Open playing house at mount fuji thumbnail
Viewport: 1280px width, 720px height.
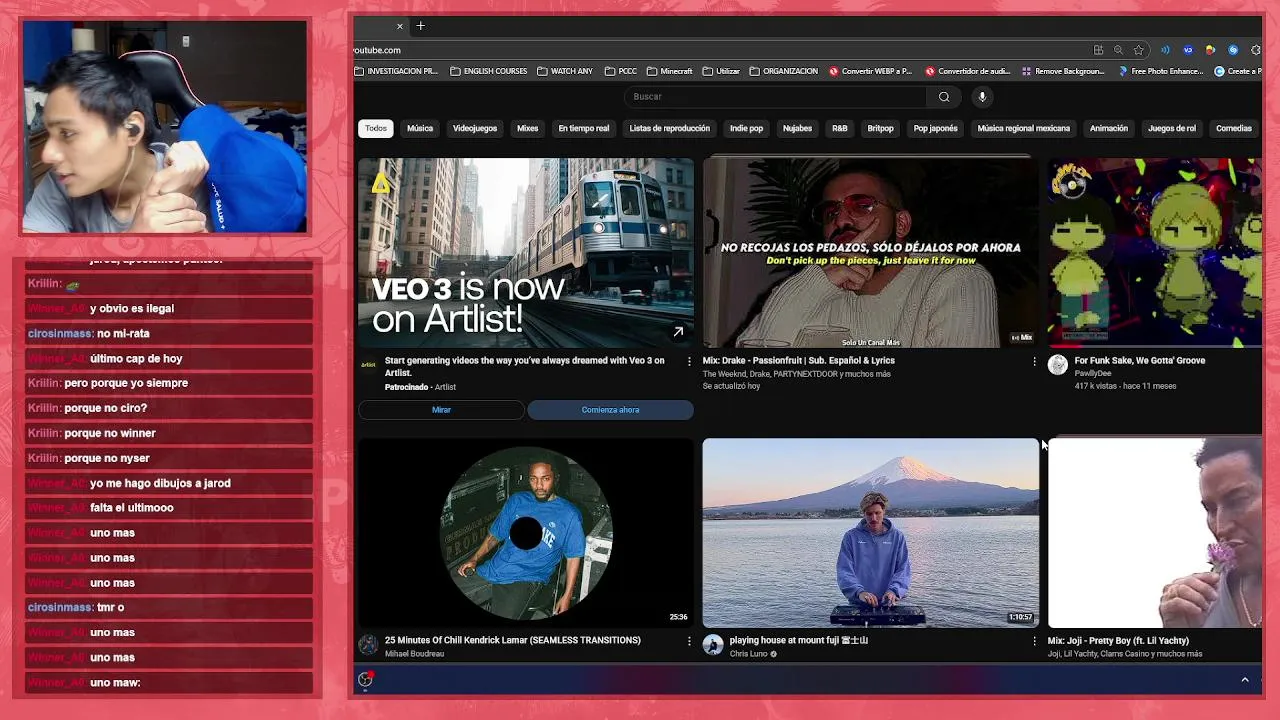point(870,533)
